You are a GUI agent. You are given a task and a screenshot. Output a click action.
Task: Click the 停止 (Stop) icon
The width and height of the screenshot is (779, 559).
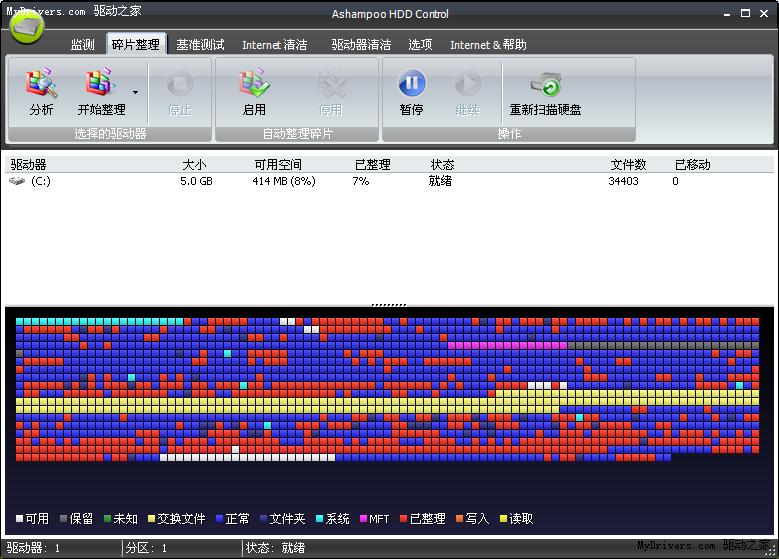(180, 85)
